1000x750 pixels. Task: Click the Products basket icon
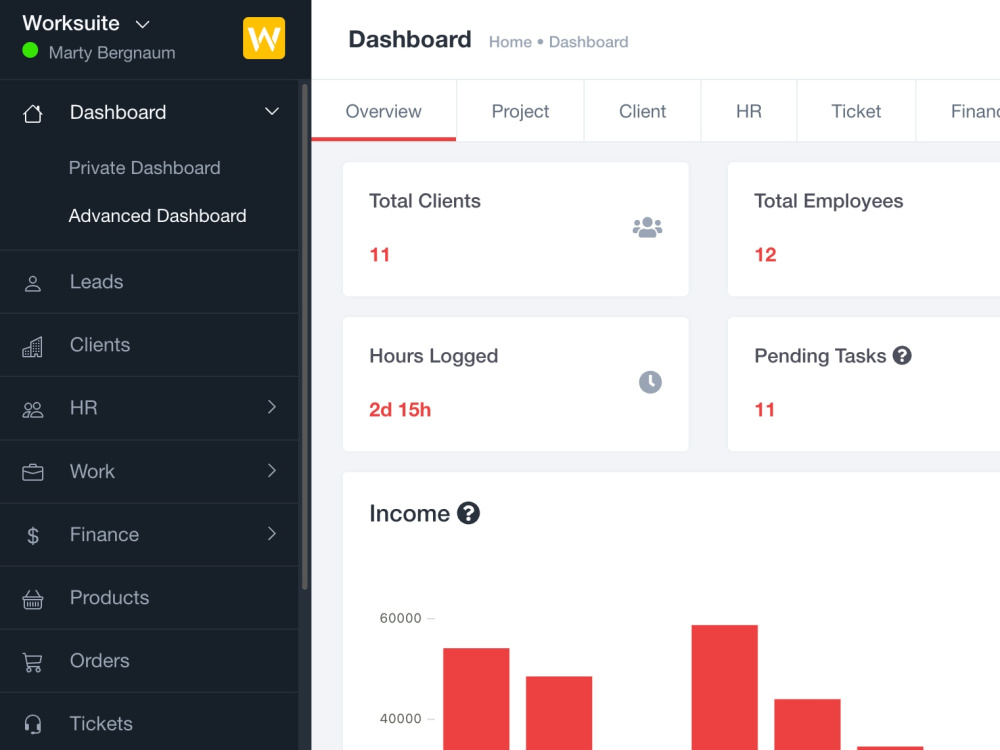point(33,599)
